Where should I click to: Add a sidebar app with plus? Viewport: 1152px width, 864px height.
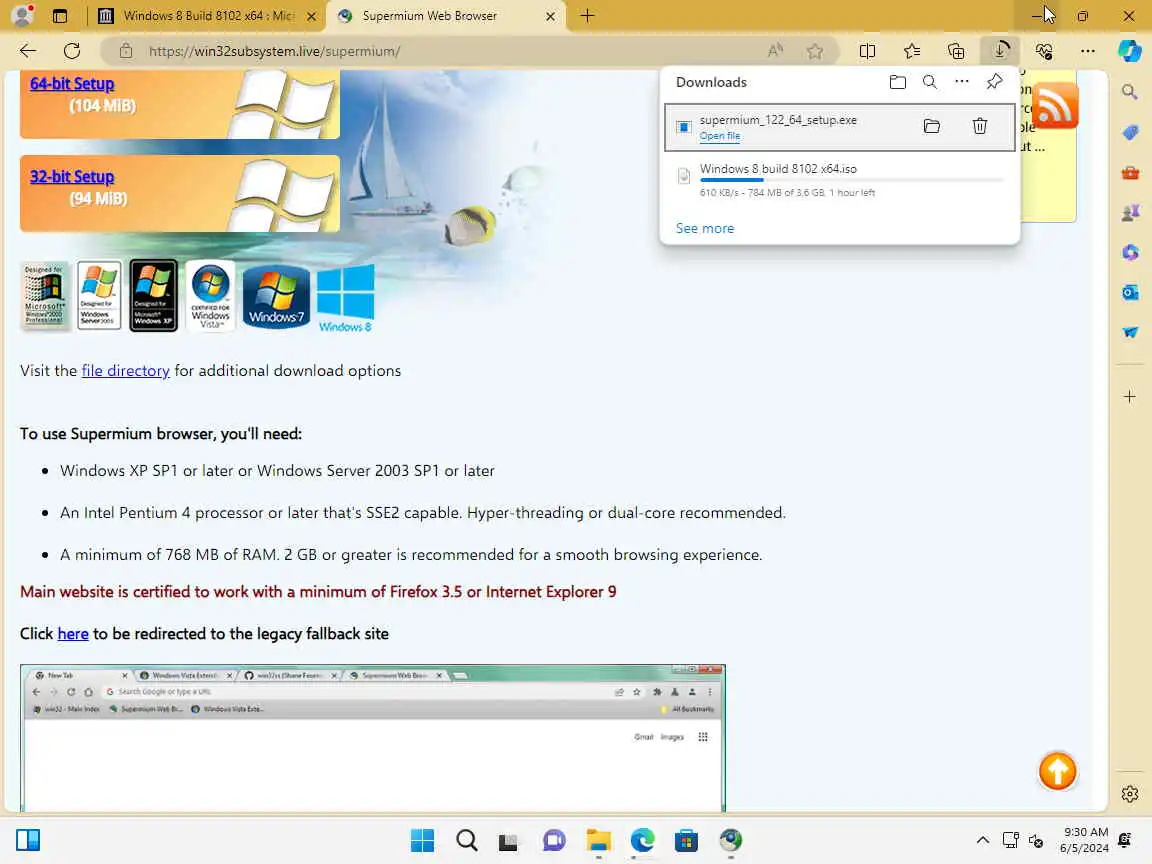coord(1130,397)
